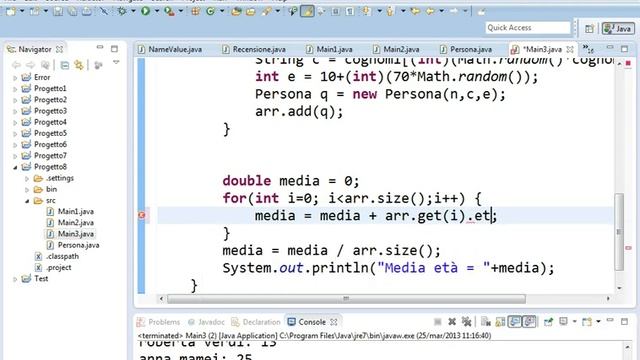Click the Save toolbar icon
Screen dimensions: 640x360
(58, 11)
